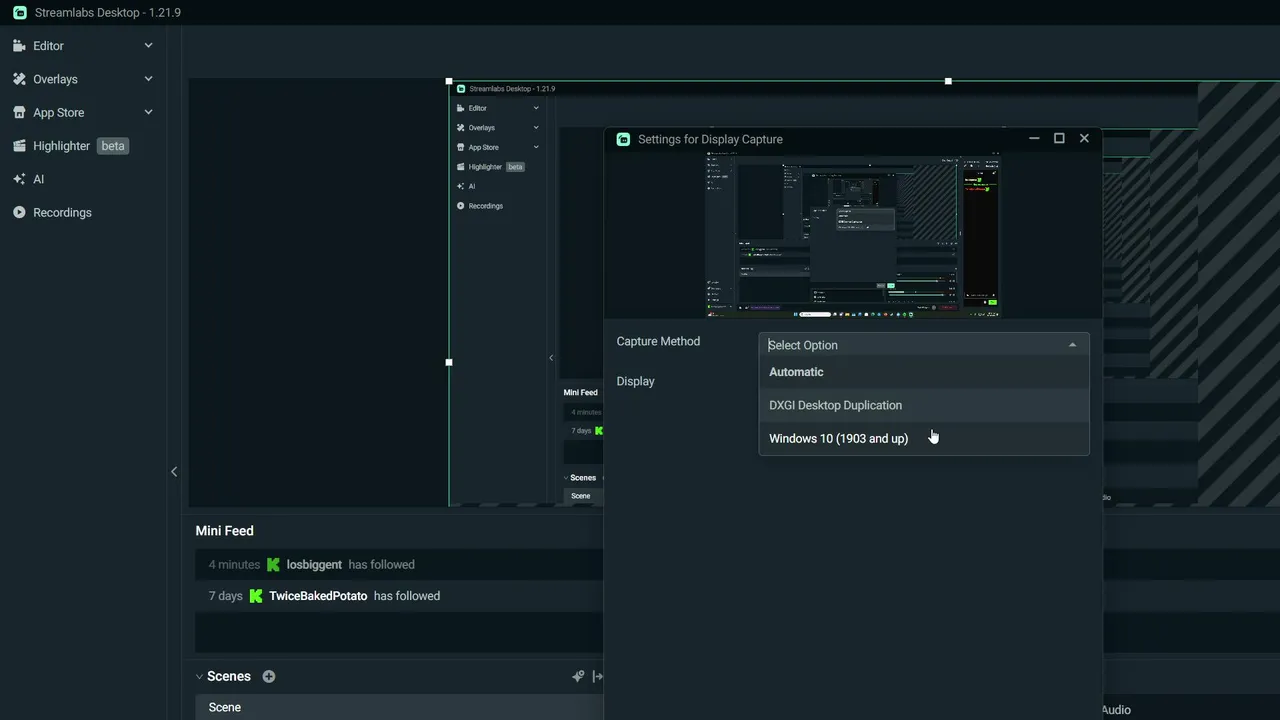
Task: Collapse the sidebar with the left arrow
Action: [174, 472]
